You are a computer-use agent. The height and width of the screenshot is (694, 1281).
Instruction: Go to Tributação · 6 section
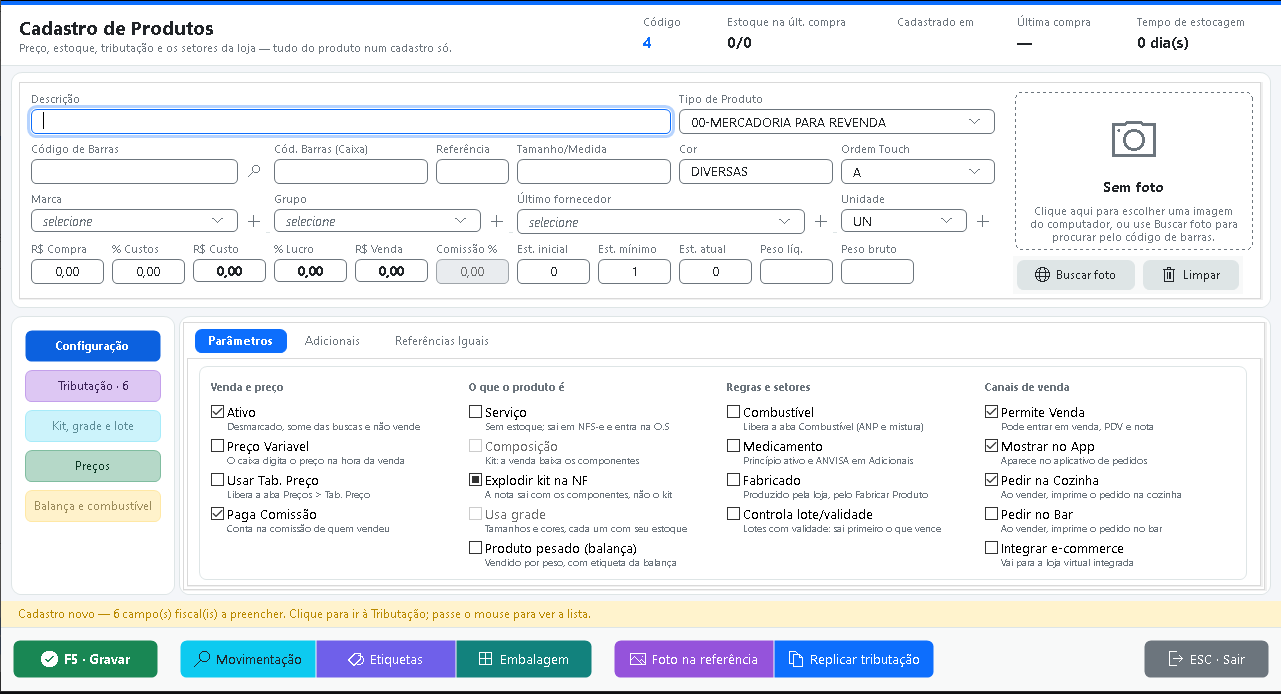pyautogui.click(x=93, y=386)
